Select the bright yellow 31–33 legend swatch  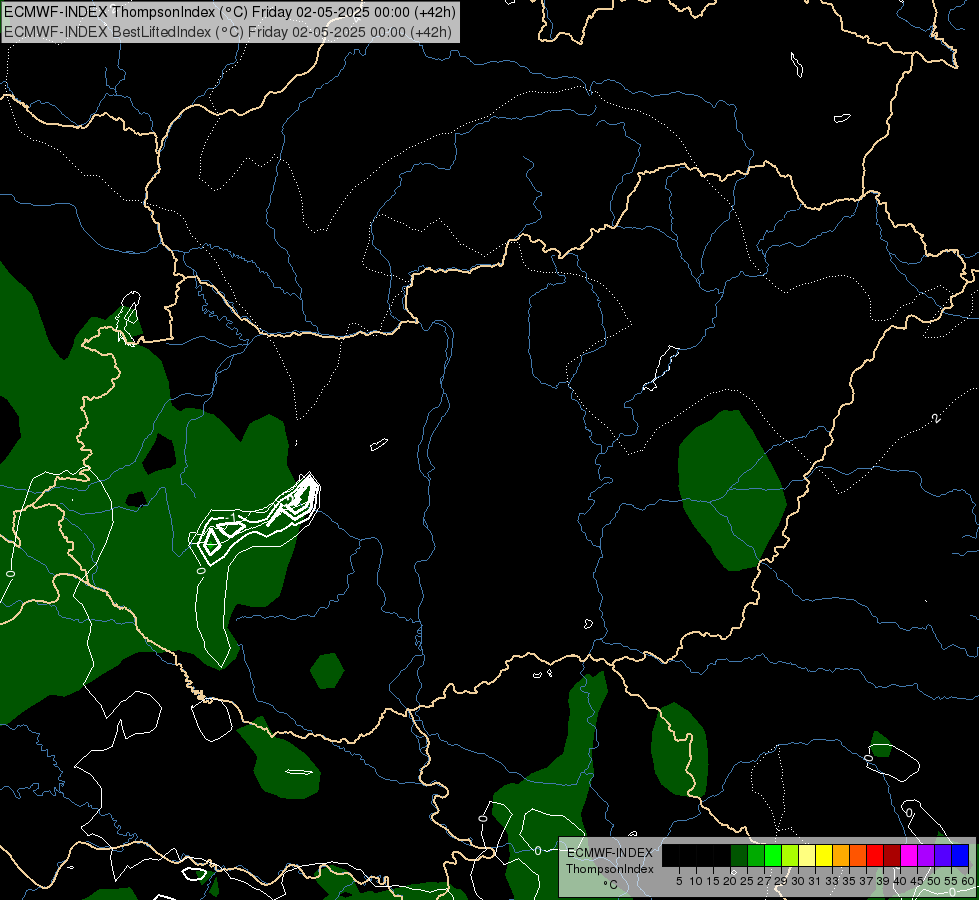coord(824,855)
